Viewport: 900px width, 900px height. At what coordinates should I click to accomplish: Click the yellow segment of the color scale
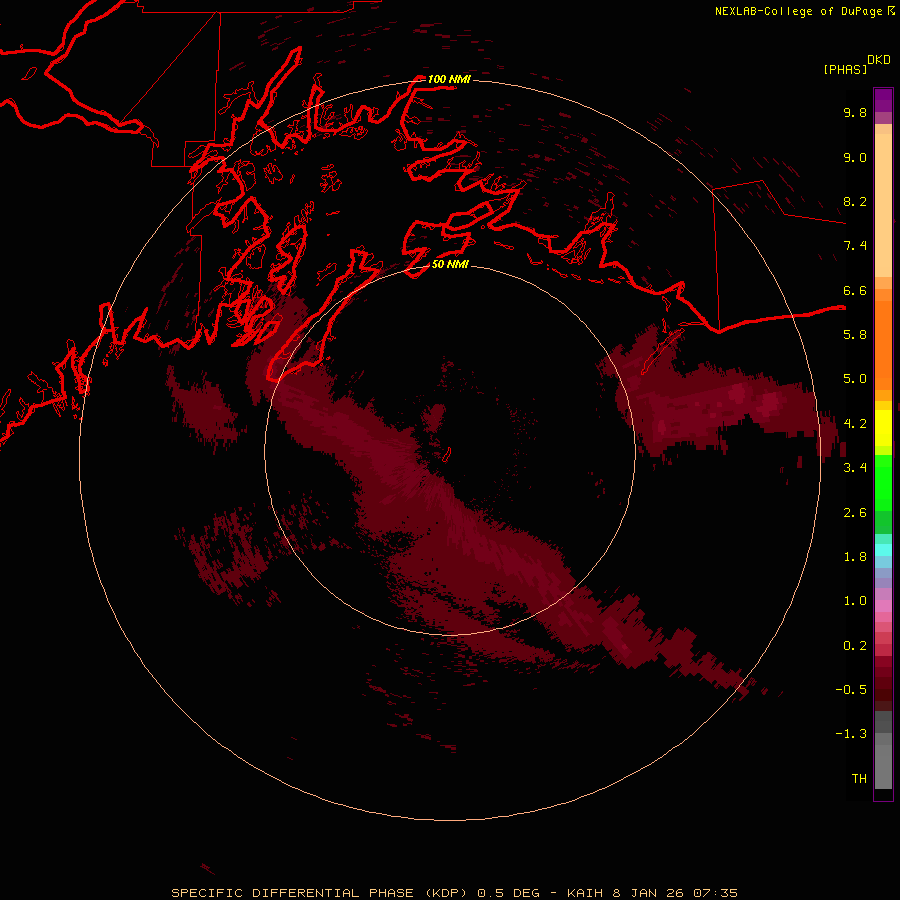click(883, 428)
